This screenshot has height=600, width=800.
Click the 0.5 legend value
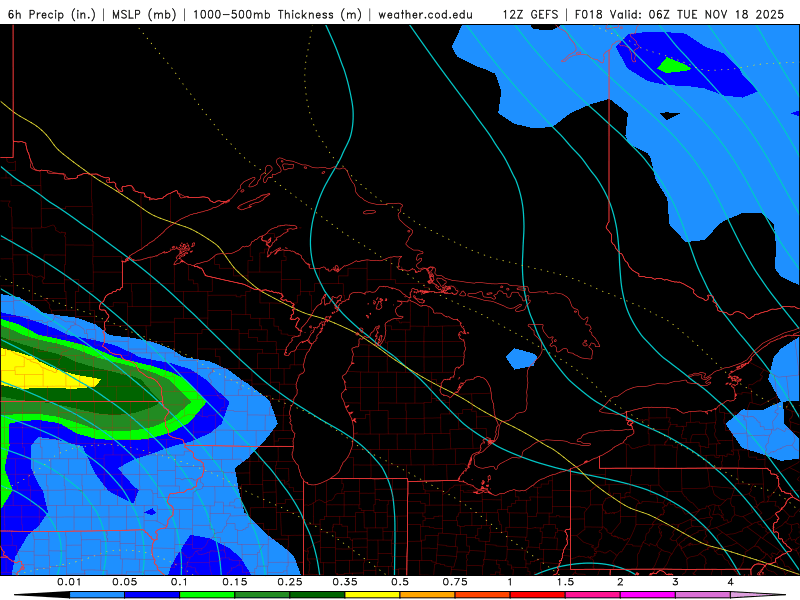click(400, 582)
